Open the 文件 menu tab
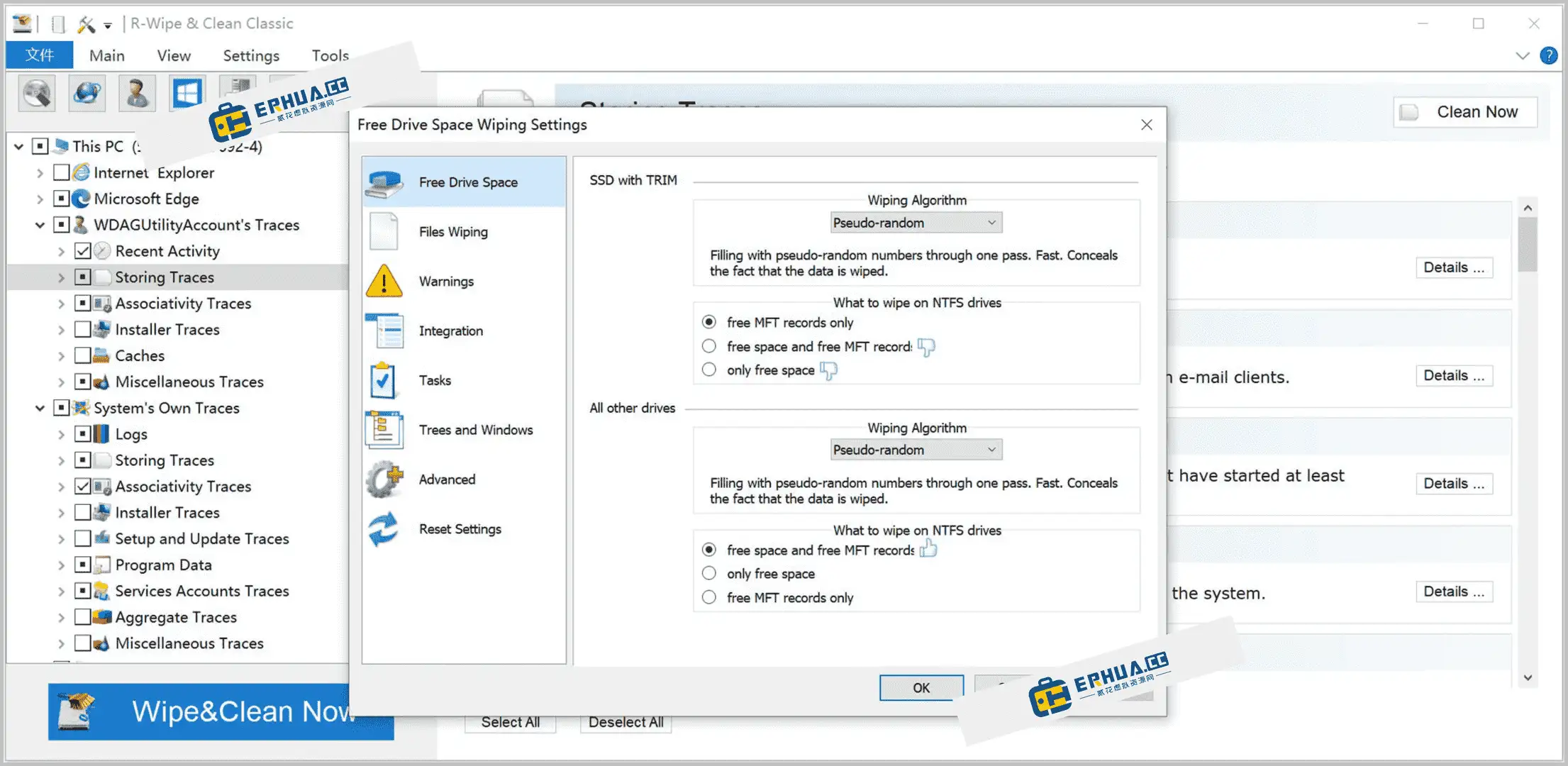 tap(40, 55)
